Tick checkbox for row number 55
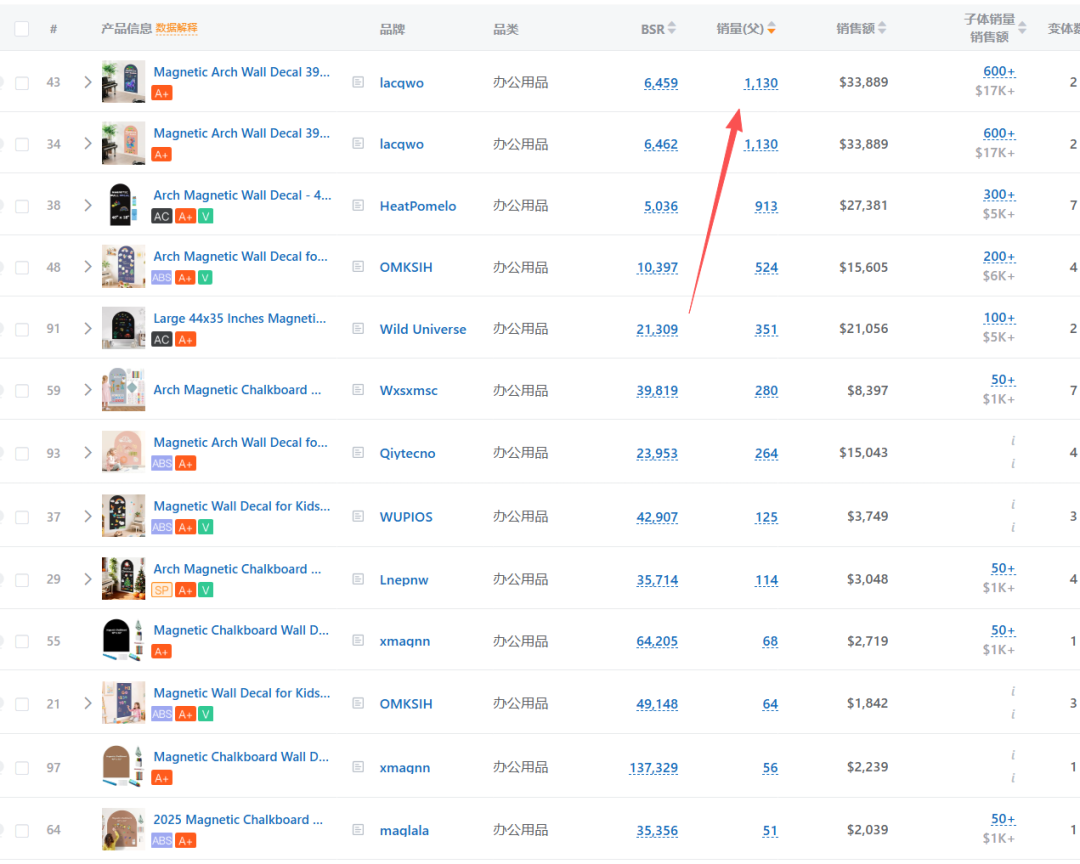Image resolution: width=1080 pixels, height=864 pixels. click(22, 641)
